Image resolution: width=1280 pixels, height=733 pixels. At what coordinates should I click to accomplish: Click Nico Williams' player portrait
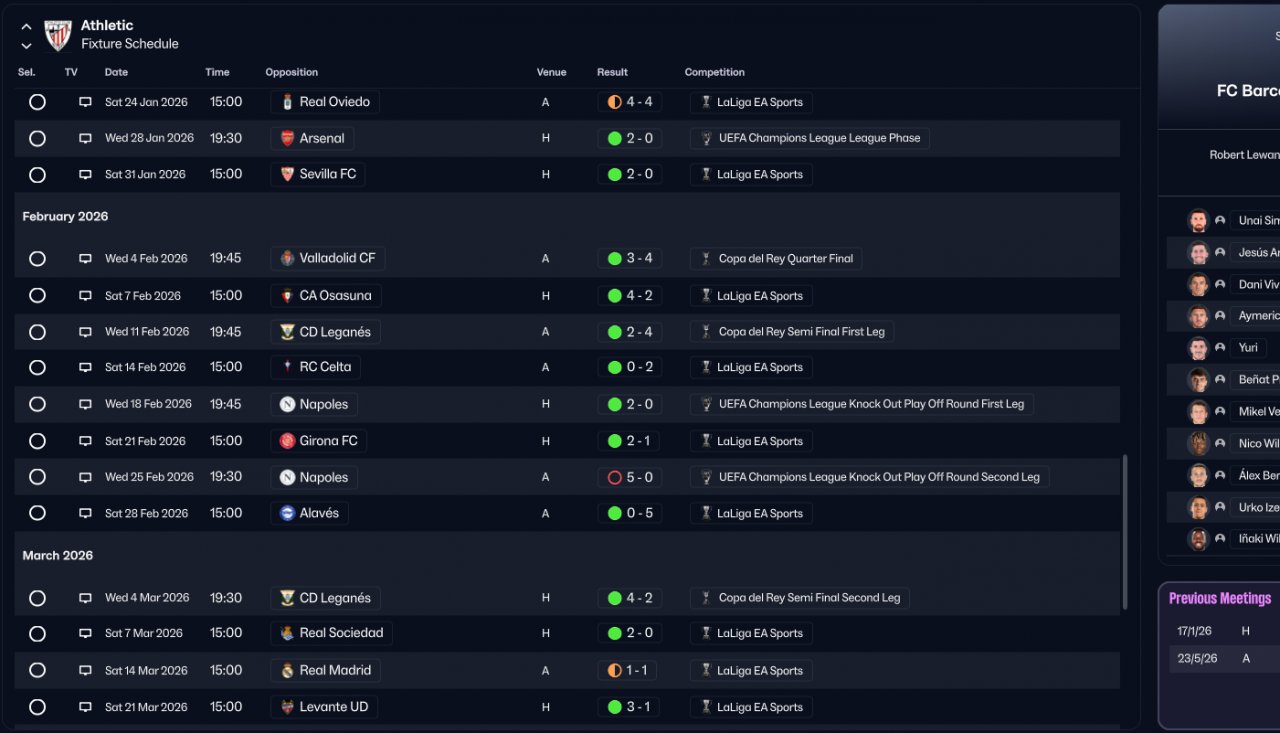[x=1197, y=443]
